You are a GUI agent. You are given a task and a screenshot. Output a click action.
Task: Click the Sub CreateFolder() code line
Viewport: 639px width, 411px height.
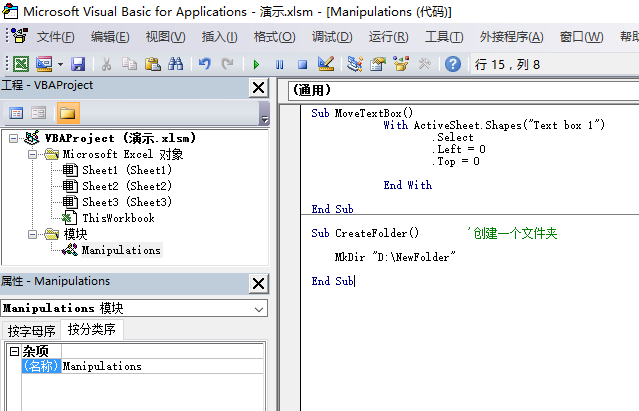click(x=365, y=233)
